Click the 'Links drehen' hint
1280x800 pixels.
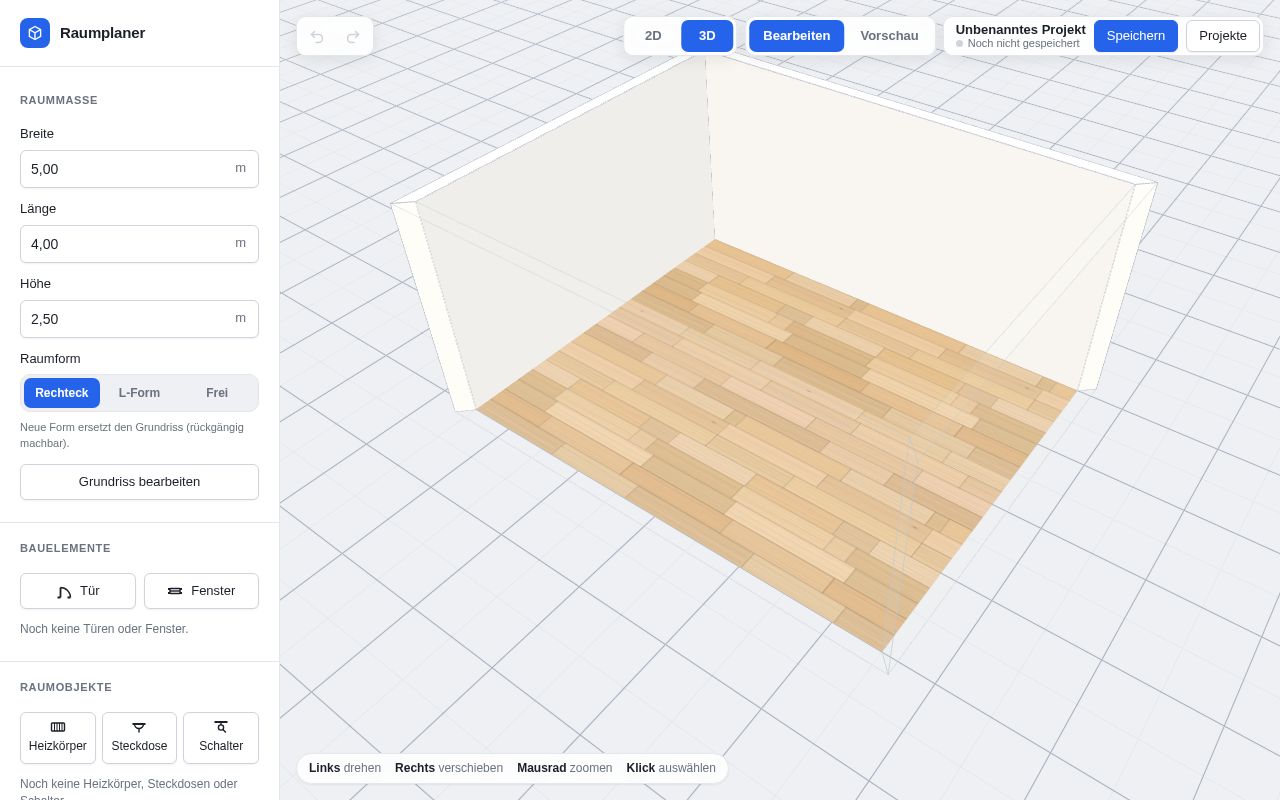click(x=345, y=768)
